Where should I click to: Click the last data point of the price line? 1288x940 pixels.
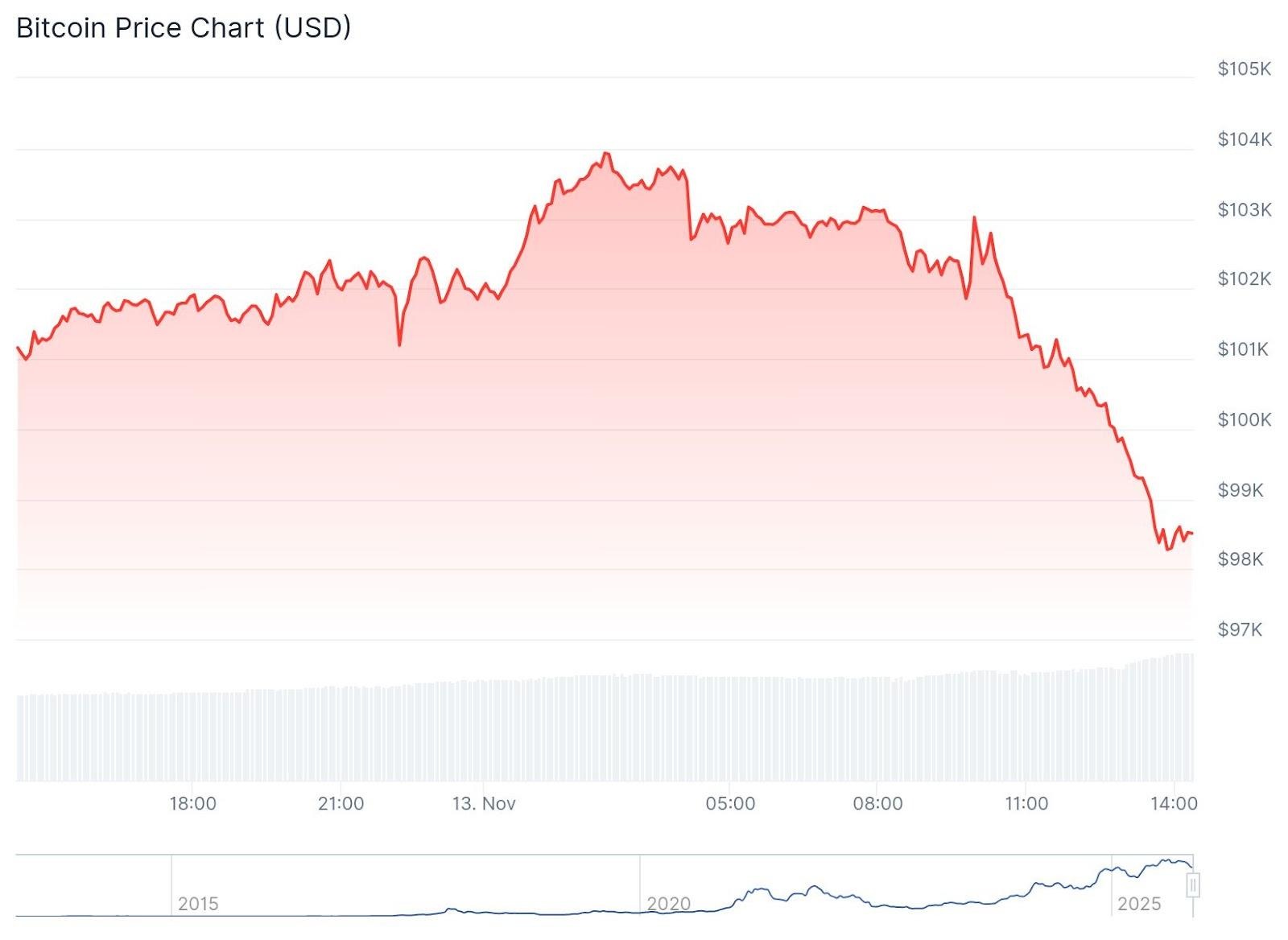pos(1192,534)
